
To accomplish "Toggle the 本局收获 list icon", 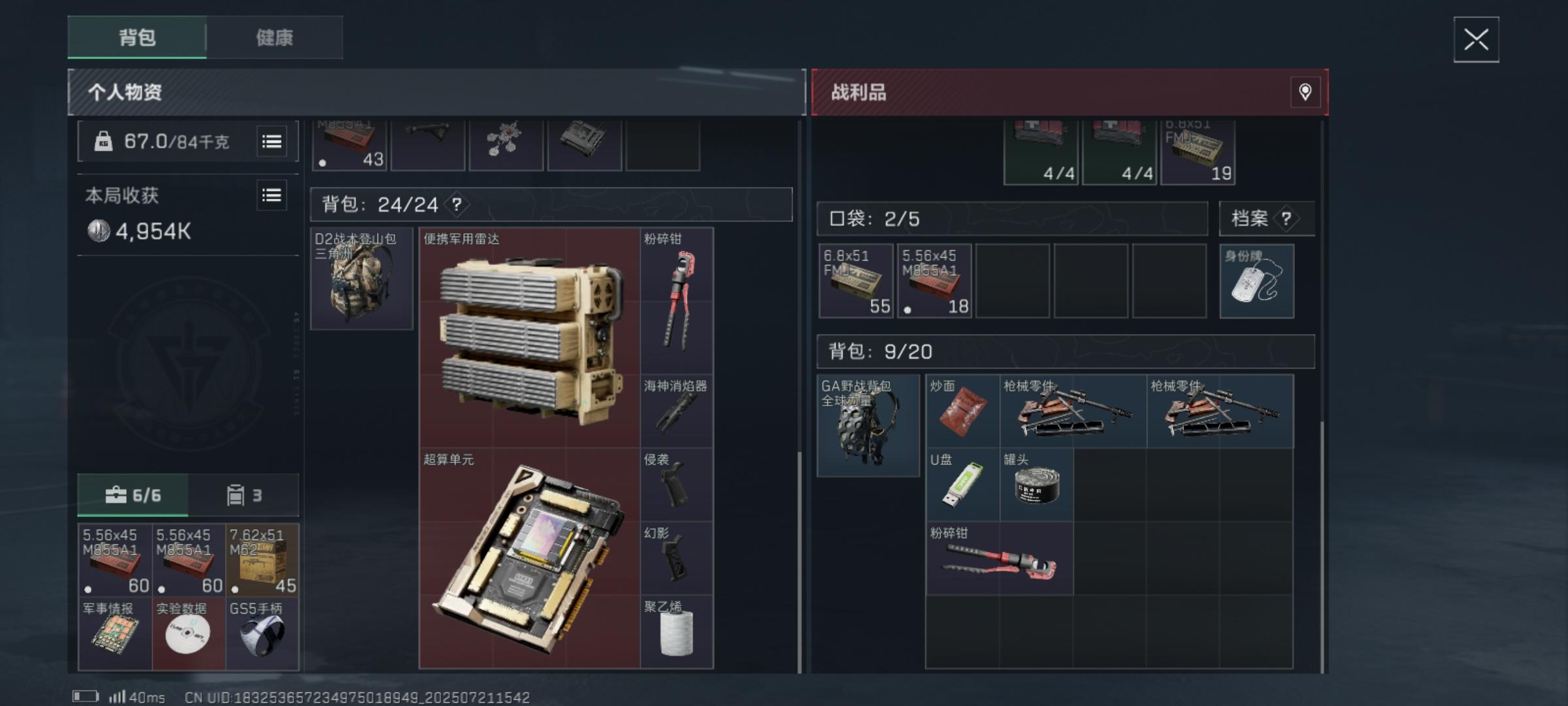I will coord(272,195).
